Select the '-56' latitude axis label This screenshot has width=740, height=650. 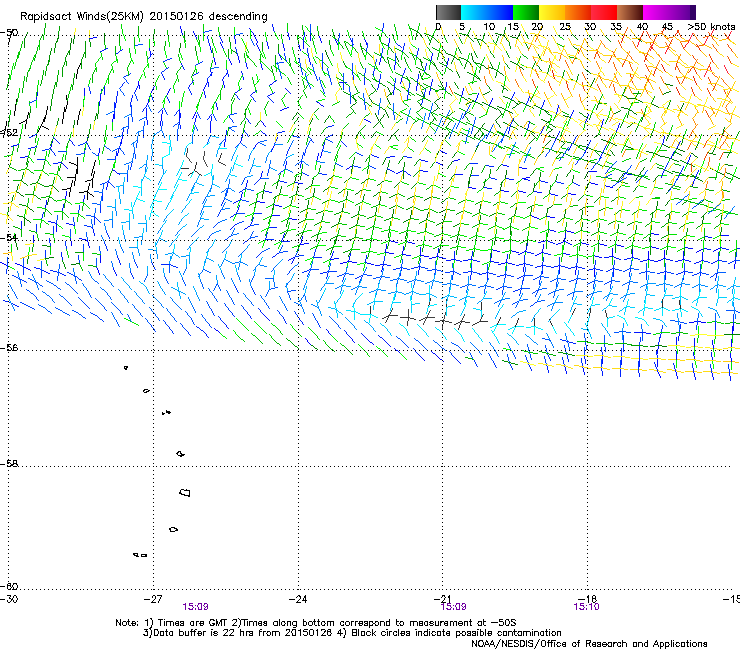[9, 347]
